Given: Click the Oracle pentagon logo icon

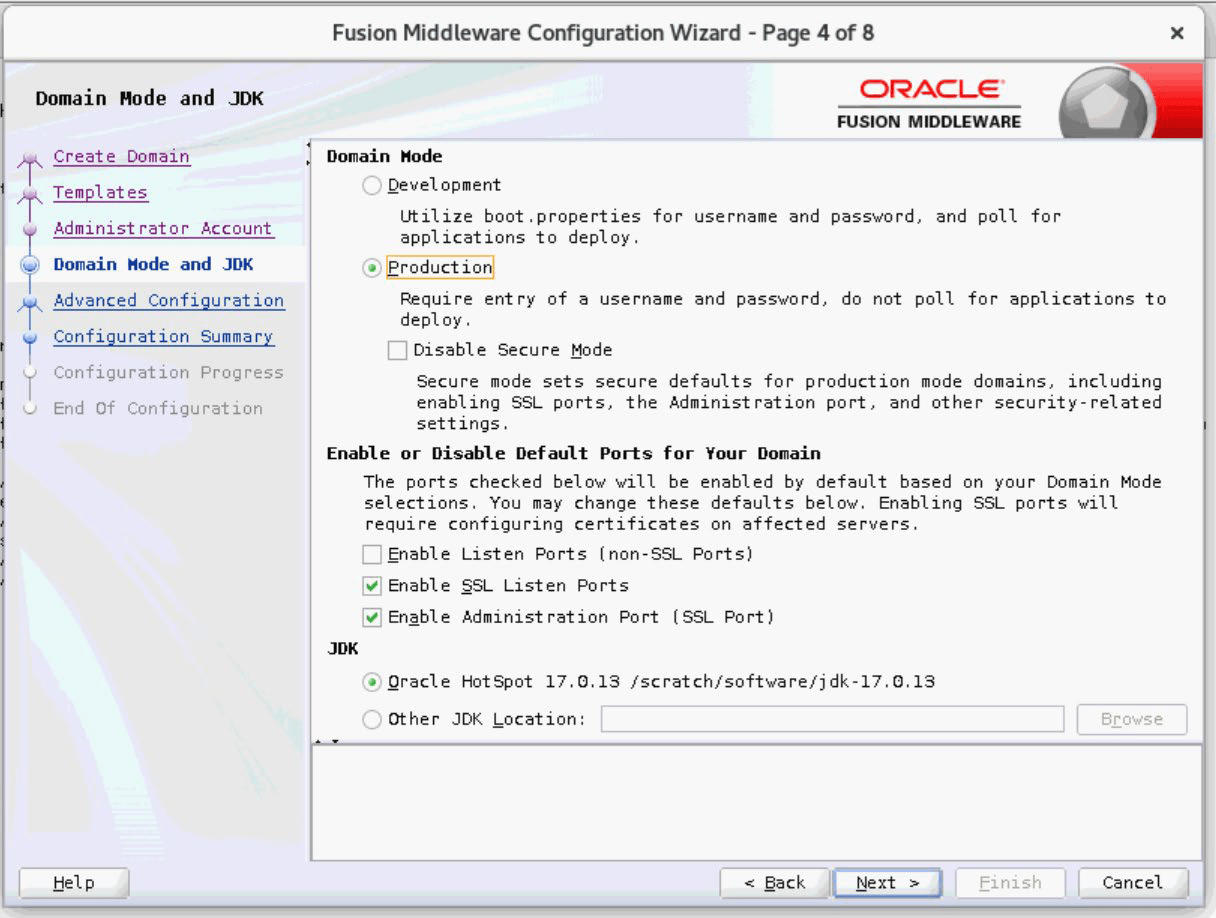Looking at the screenshot, I should coord(1106,103).
